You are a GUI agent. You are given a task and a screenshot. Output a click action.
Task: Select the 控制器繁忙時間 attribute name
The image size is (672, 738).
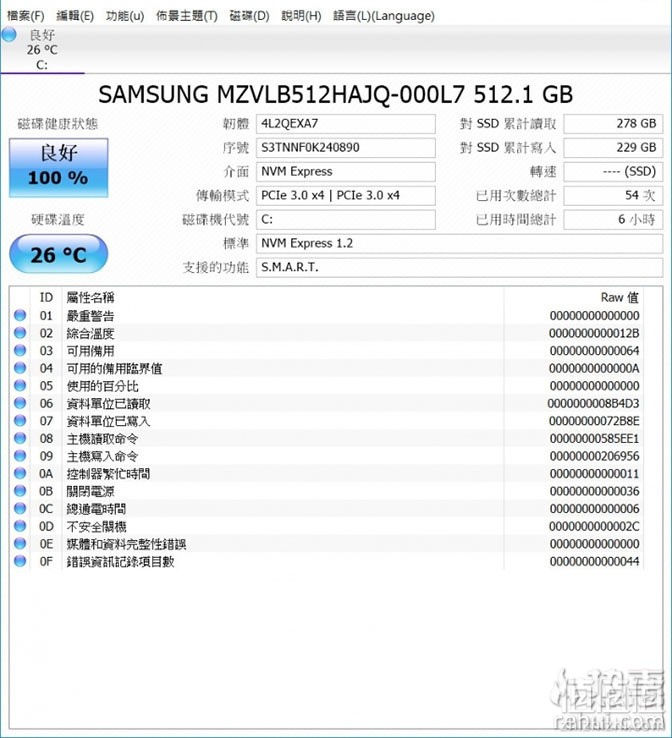109,474
